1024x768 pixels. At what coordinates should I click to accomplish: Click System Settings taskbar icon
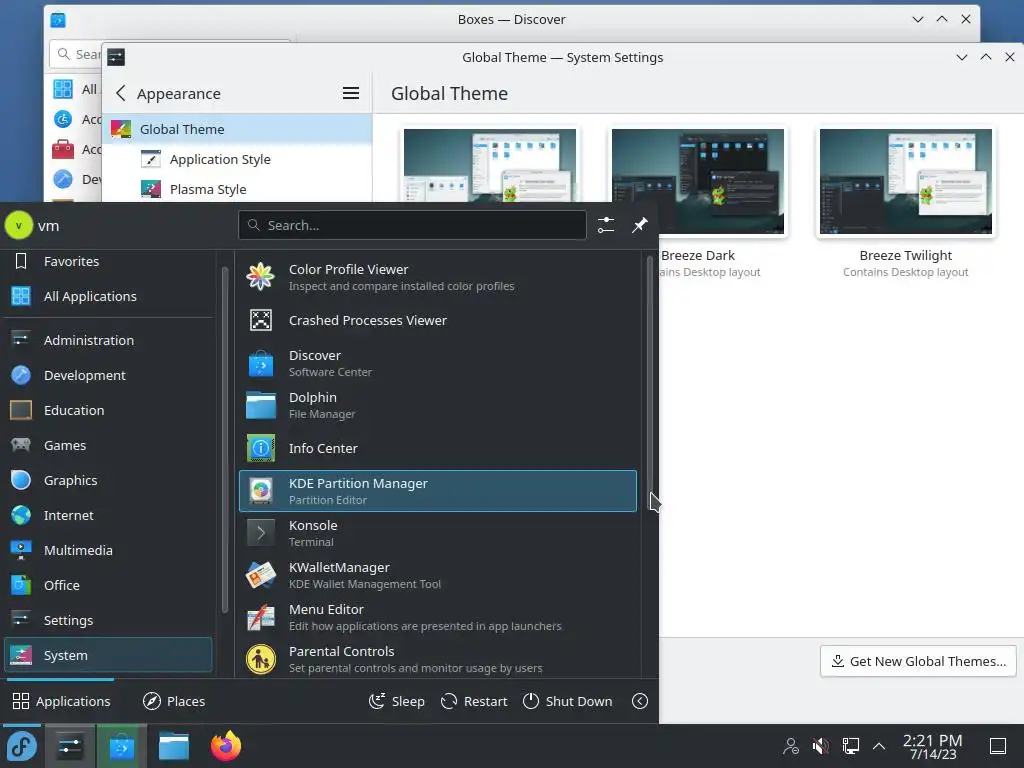pos(69,746)
